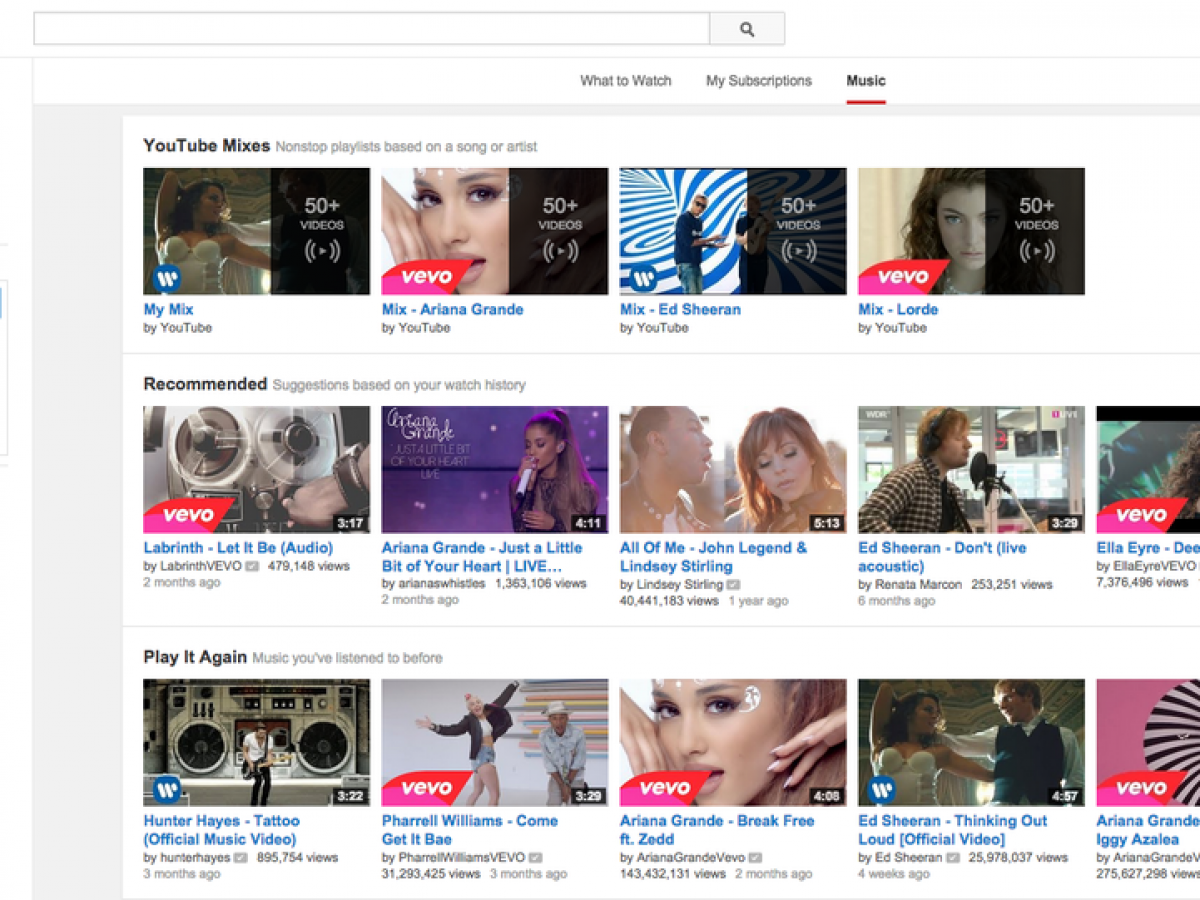This screenshot has width=1200, height=900.
Task: Open the My Subscriptions tab
Action: tap(759, 81)
